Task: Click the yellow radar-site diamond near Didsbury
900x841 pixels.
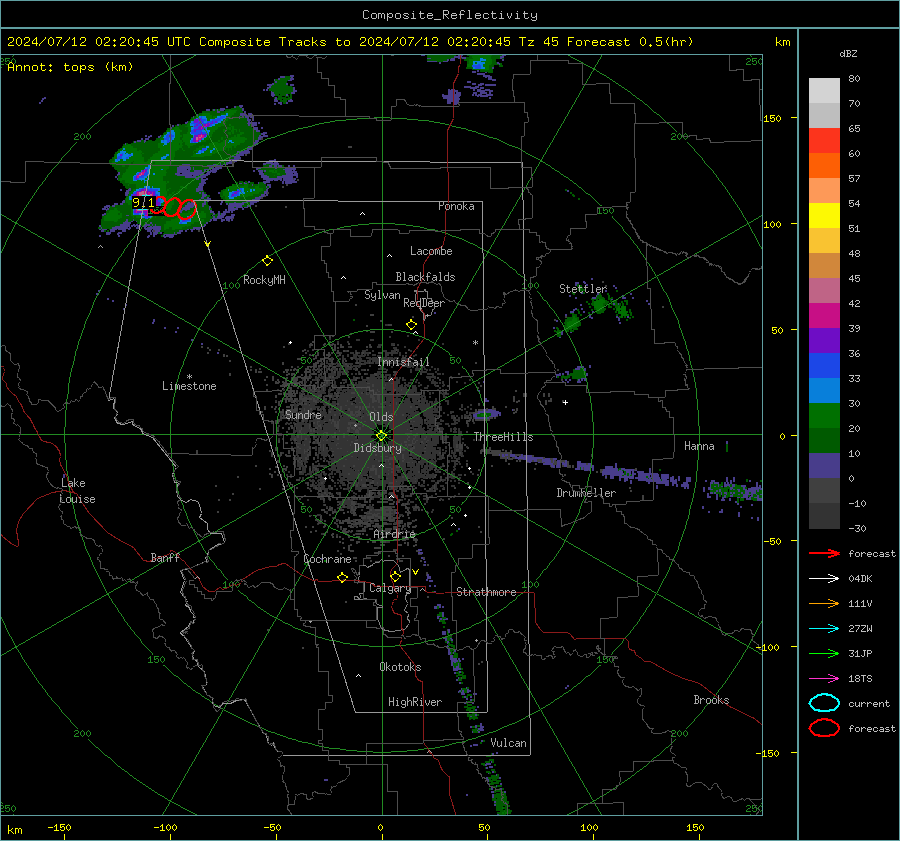Action: [x=382, y=436]
